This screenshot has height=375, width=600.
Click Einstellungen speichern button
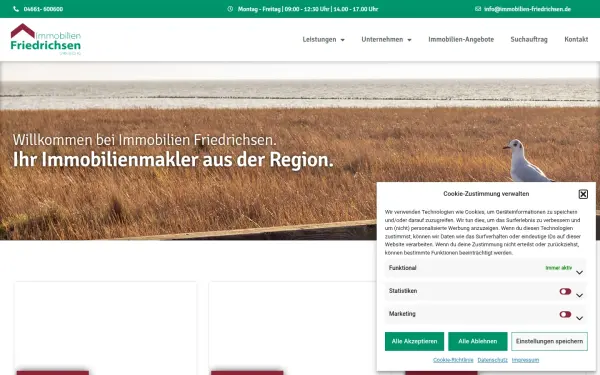click(x=549, y=341)
